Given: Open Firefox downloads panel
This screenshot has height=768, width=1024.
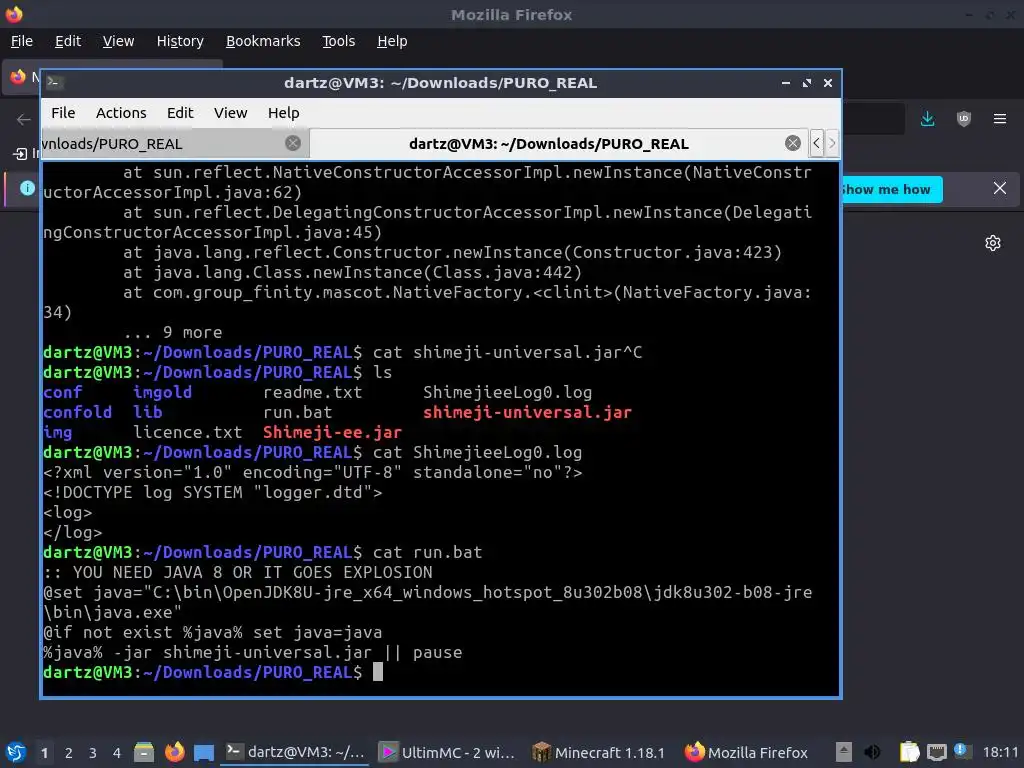Looking at the screenshot, I should (927, 119).
